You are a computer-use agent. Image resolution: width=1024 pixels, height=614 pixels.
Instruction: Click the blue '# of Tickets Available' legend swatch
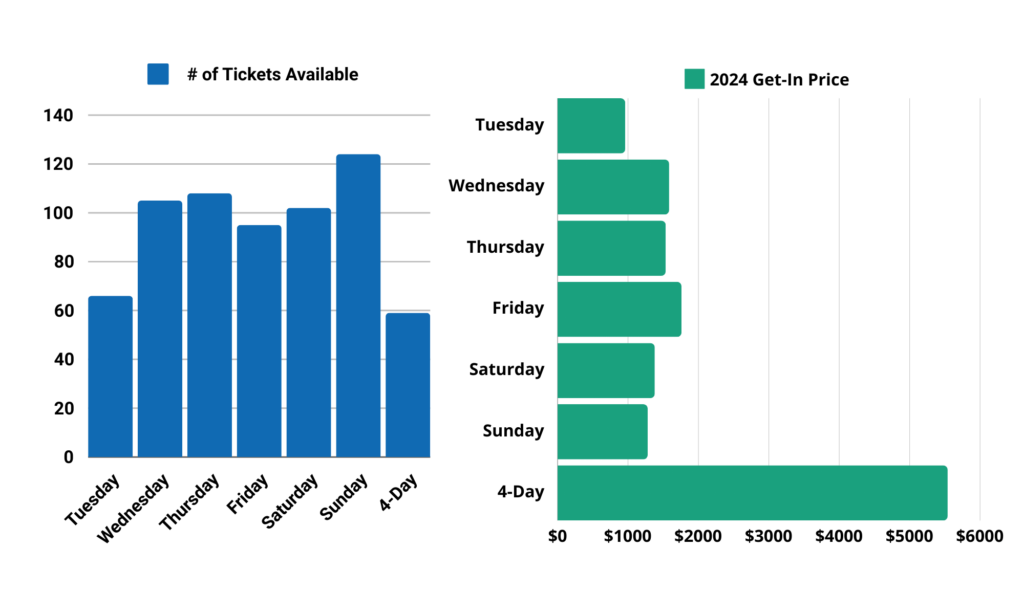pos(158,74)
